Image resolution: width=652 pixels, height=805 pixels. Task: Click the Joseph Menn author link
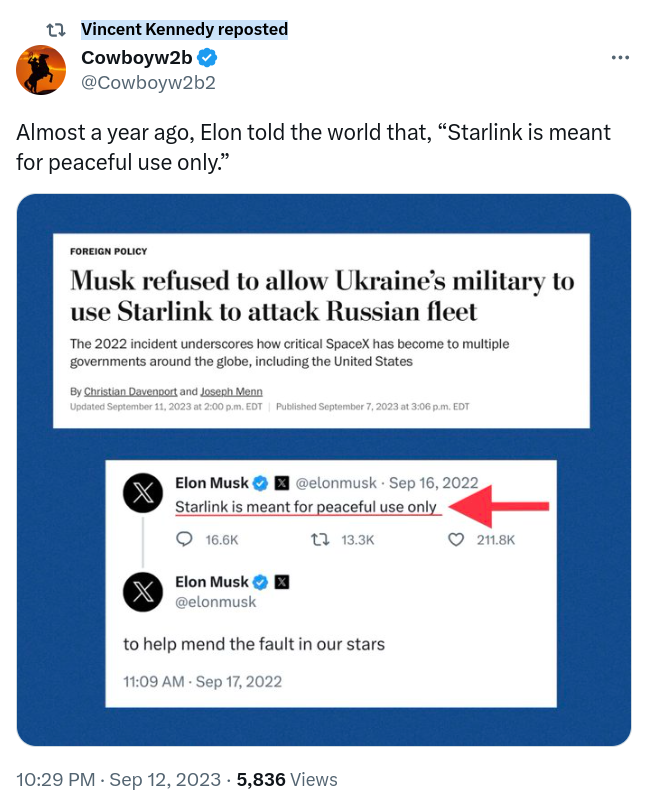[x=232, y=391]
